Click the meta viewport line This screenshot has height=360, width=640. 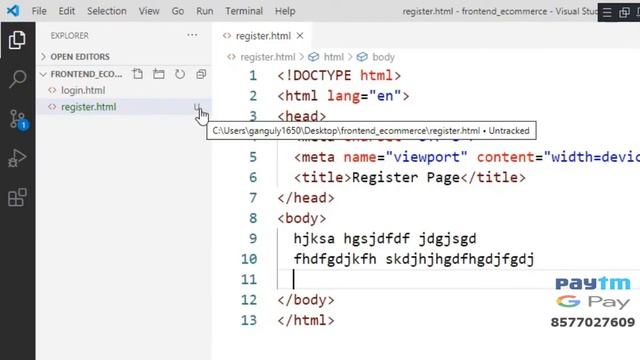(467, 157)
